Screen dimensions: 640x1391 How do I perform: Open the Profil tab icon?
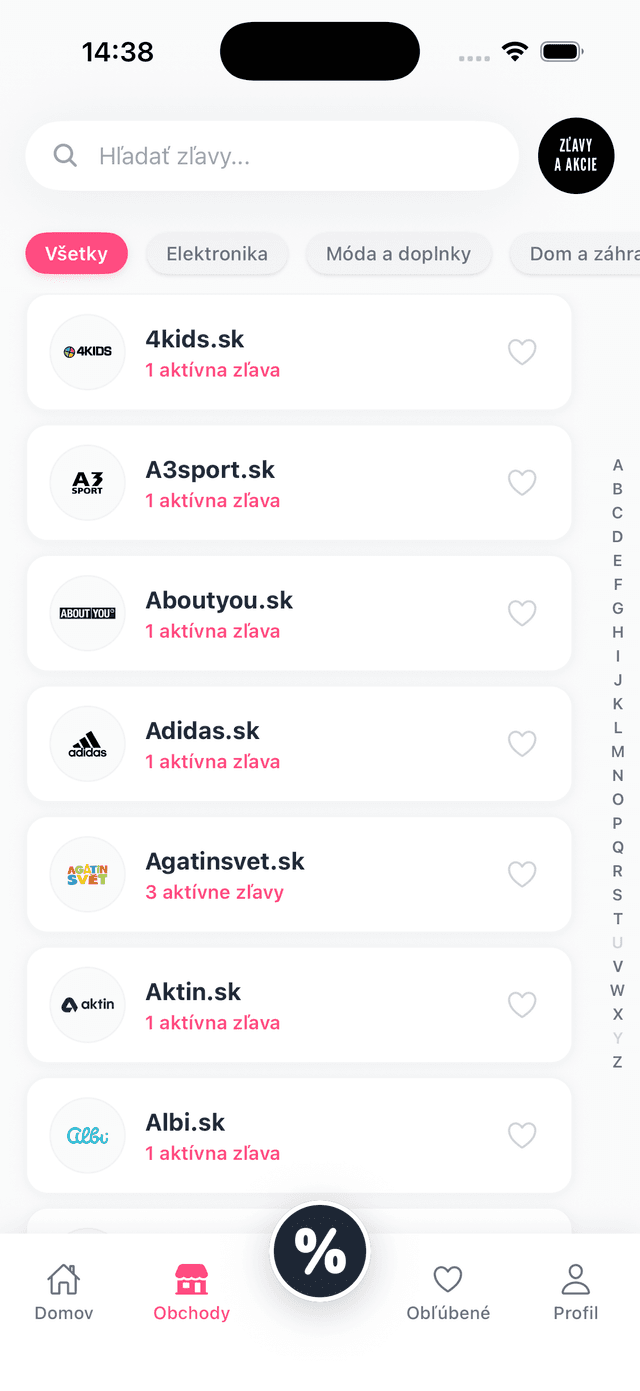(x=576, y=1279)
